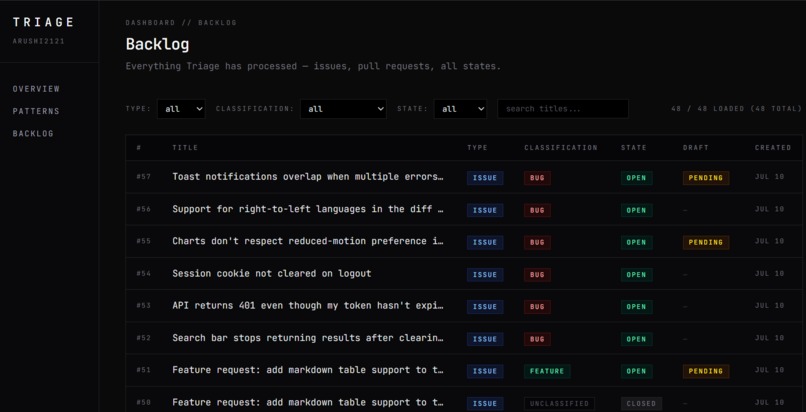Click the ISSUE badge on row #52
The image size is (806, 412).
pos(485,339)
